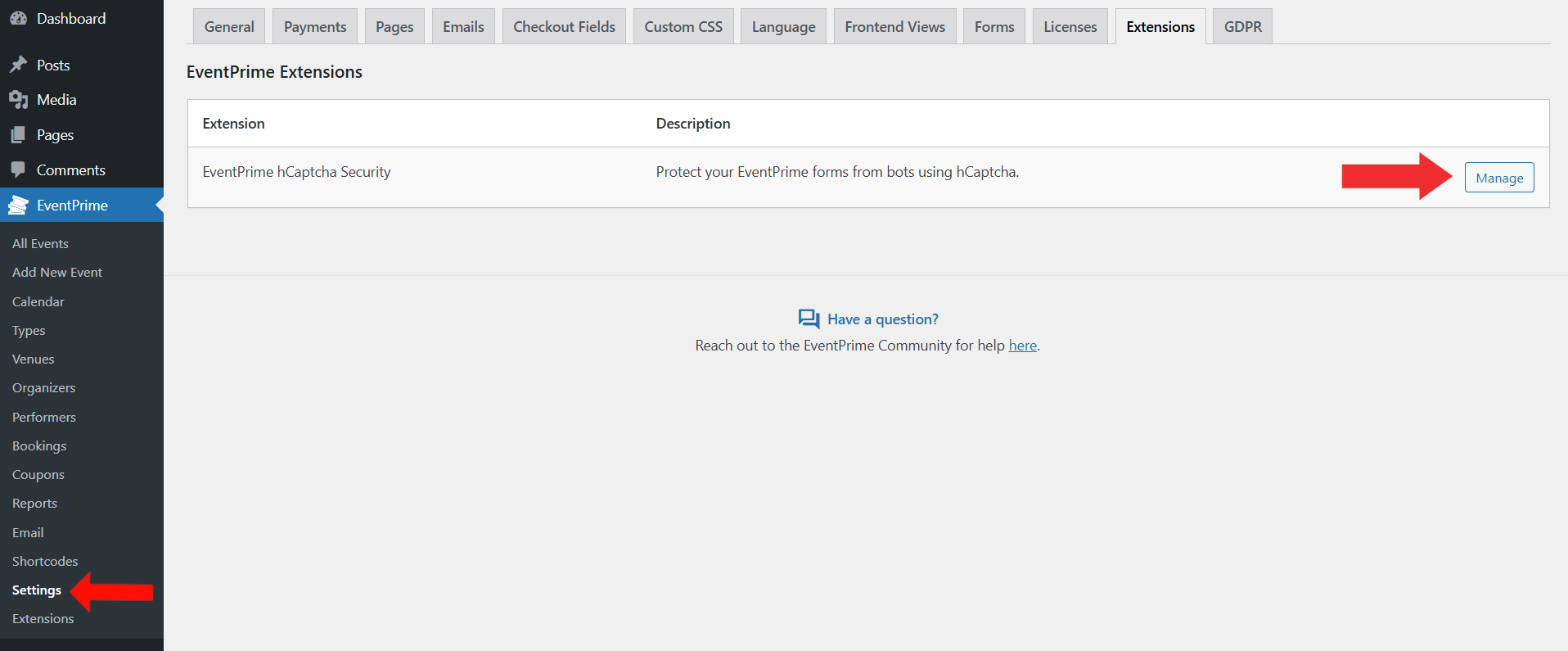Click the Posts pushpin icon
This screenshot has height=651, width=1568.
click(18, 65)
